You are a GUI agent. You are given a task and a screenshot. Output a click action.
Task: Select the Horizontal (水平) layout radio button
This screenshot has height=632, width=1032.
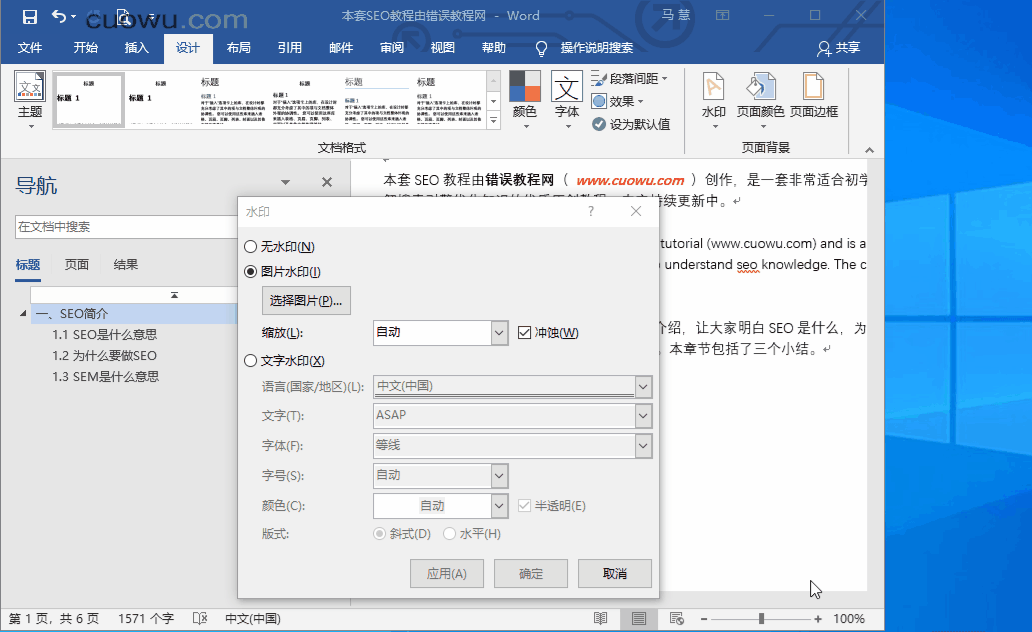(450, 534)
